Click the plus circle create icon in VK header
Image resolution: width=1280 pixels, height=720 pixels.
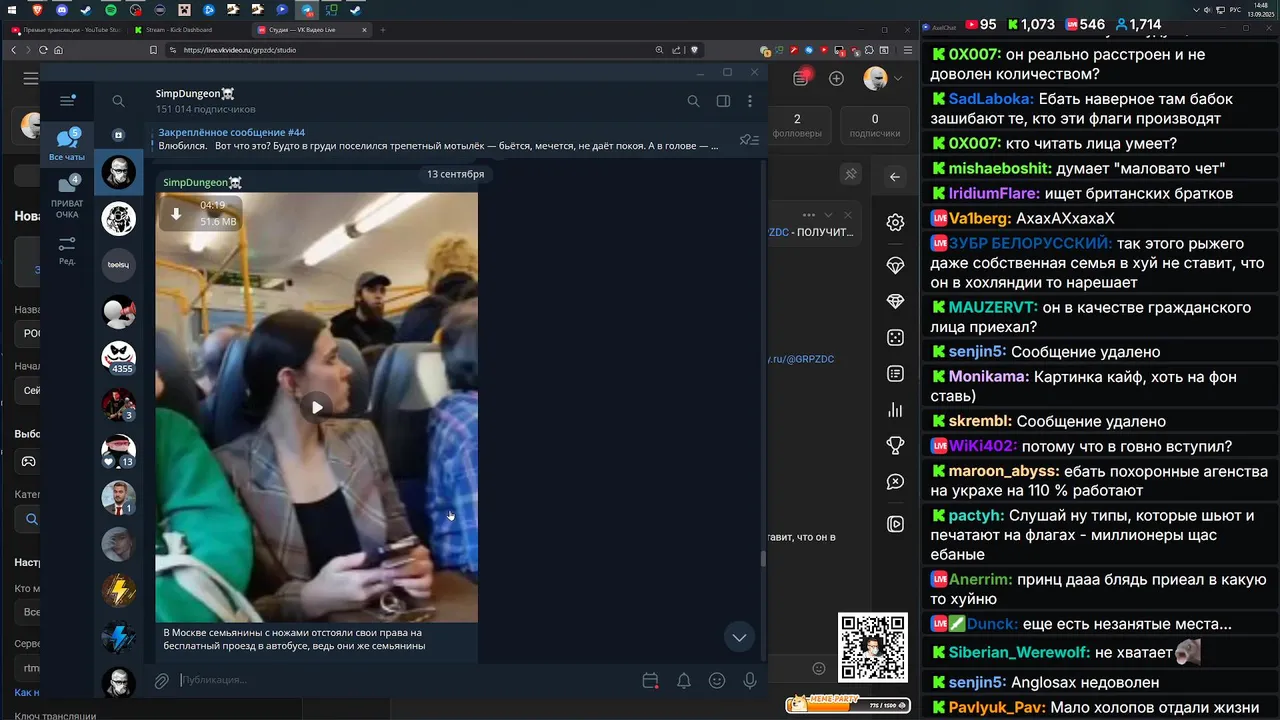pos(837,78)
